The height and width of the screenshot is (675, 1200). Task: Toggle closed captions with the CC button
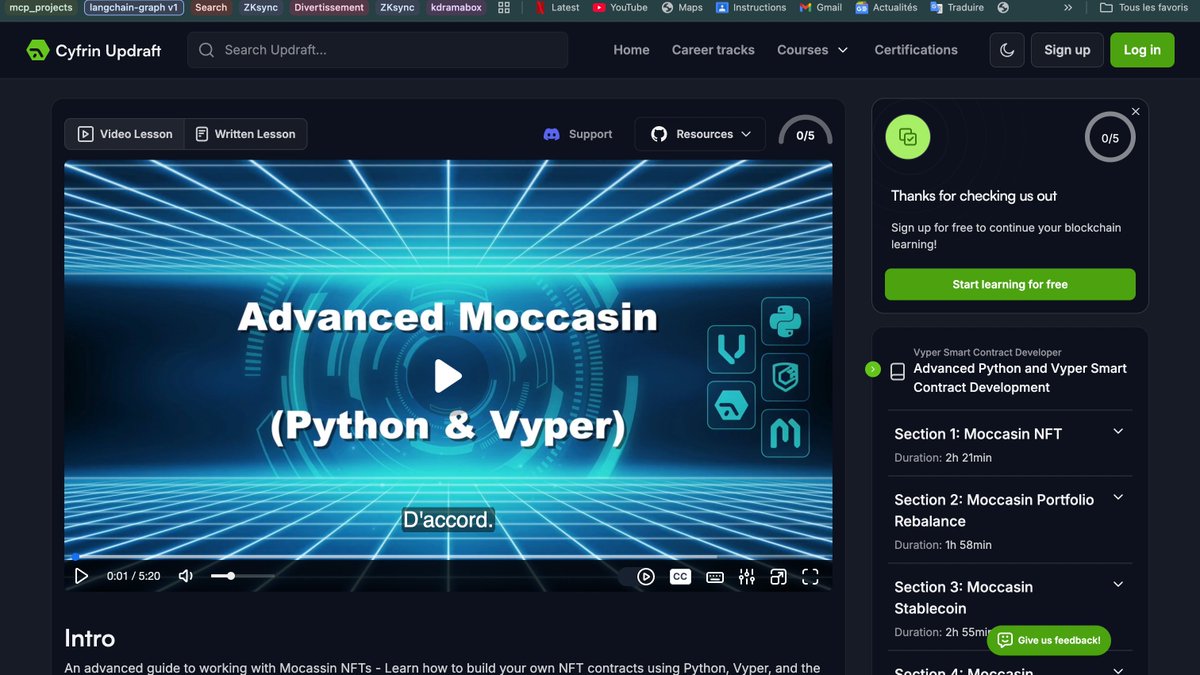tap(680, 576)
